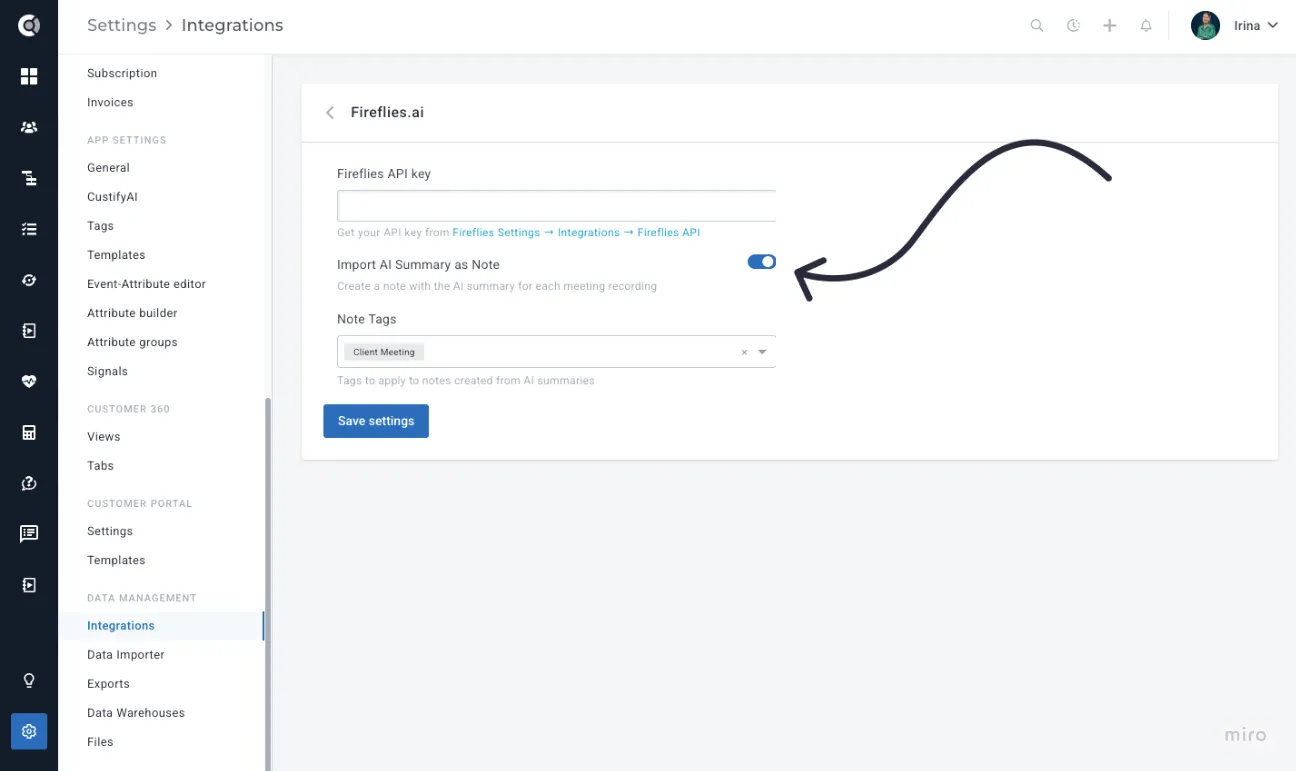Click Settings in the breadcrumb
The height and width of the screenshot is (771, 1296).
[x=121, y=26]
